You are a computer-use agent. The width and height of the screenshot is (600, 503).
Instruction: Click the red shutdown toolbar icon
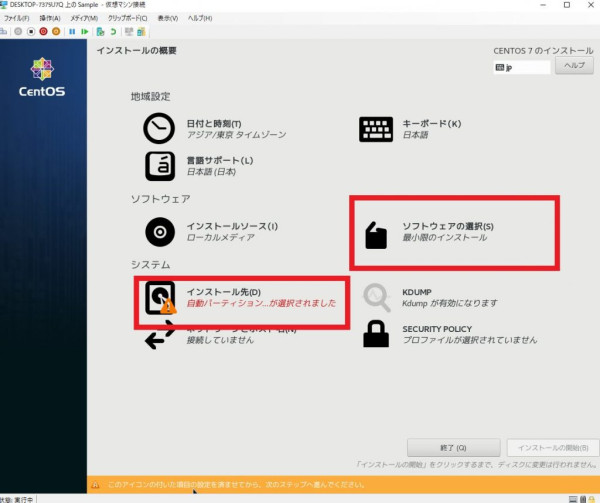click(43, 31)
